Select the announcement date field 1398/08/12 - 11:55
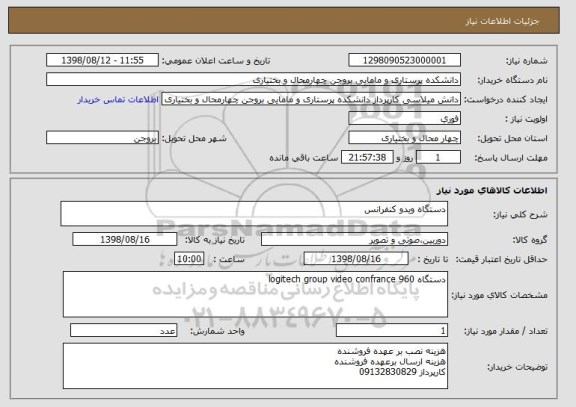This screenshot has height=407, width=576. click(102, 60)
